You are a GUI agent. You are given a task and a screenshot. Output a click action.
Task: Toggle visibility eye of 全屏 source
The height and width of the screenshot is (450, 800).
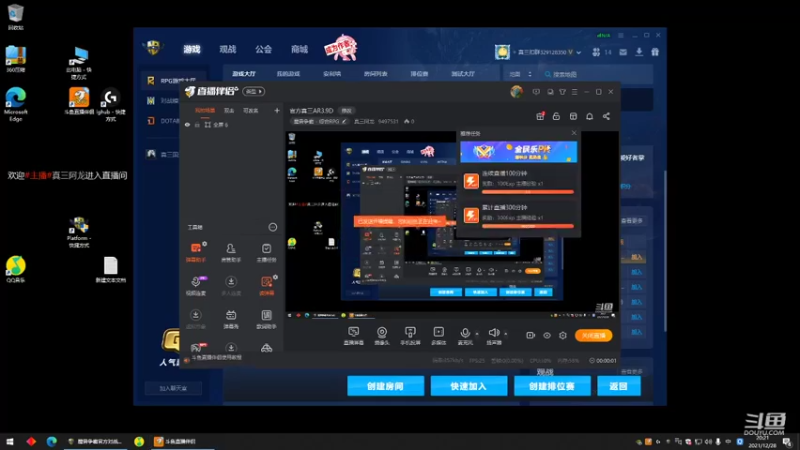[187, 124]
